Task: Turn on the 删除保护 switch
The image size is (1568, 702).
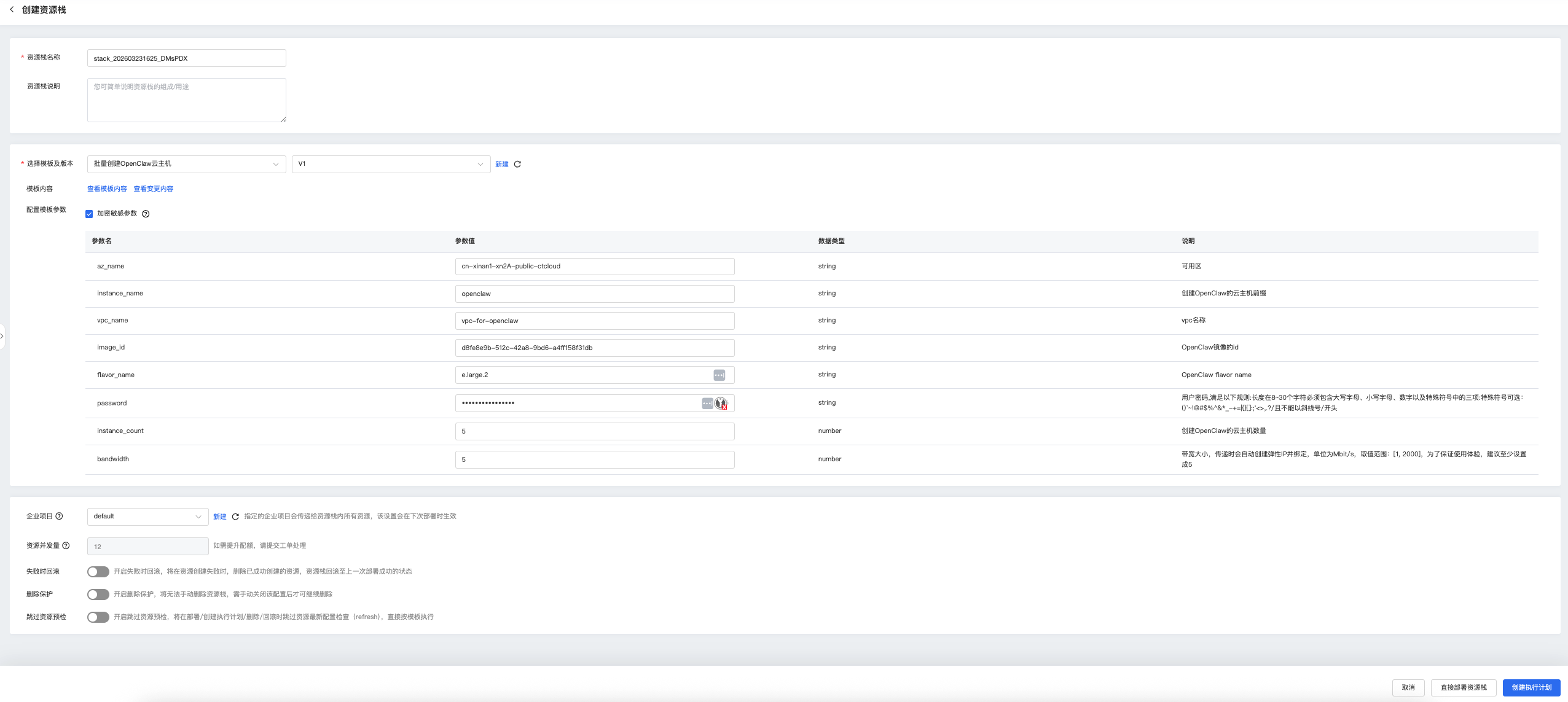Action: 98,595
